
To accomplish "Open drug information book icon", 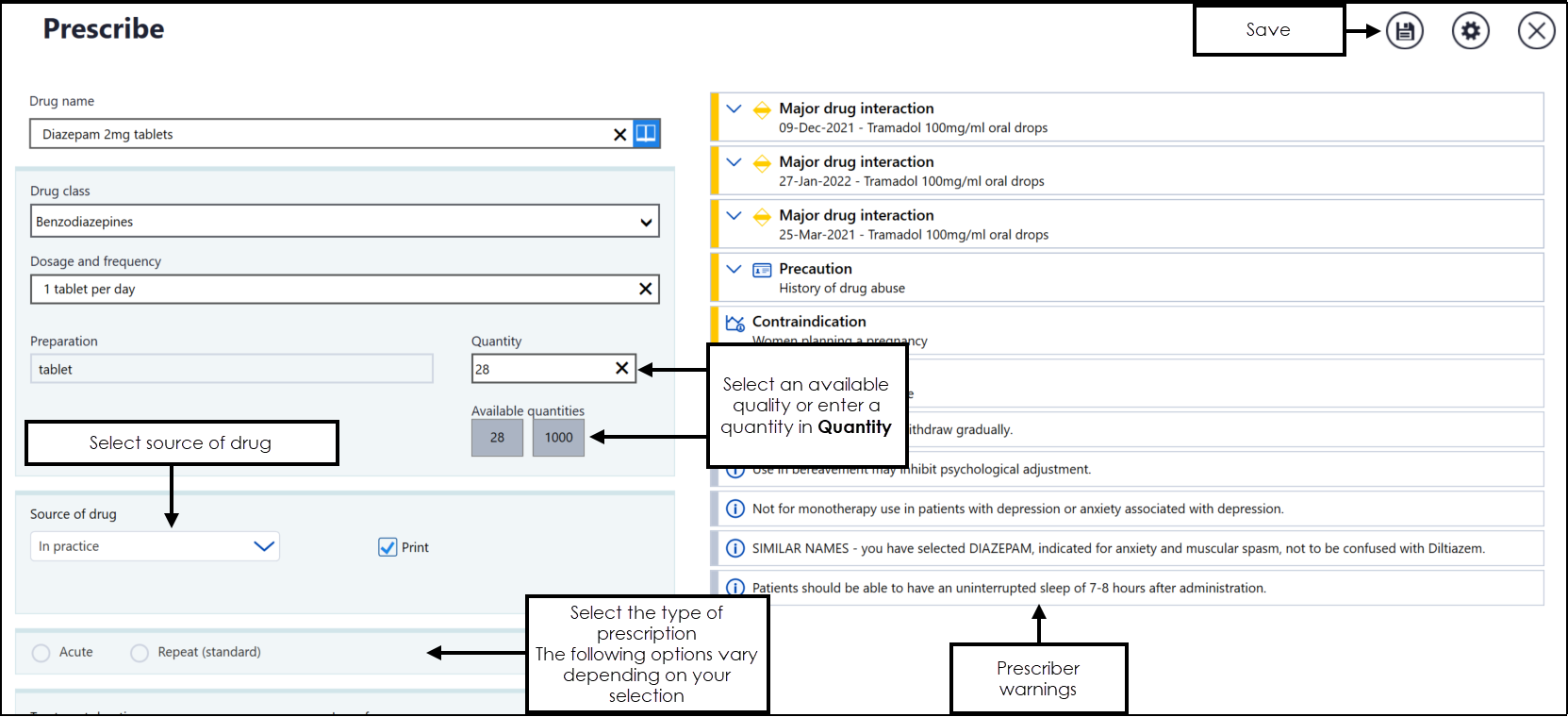I will coord(646,133).
